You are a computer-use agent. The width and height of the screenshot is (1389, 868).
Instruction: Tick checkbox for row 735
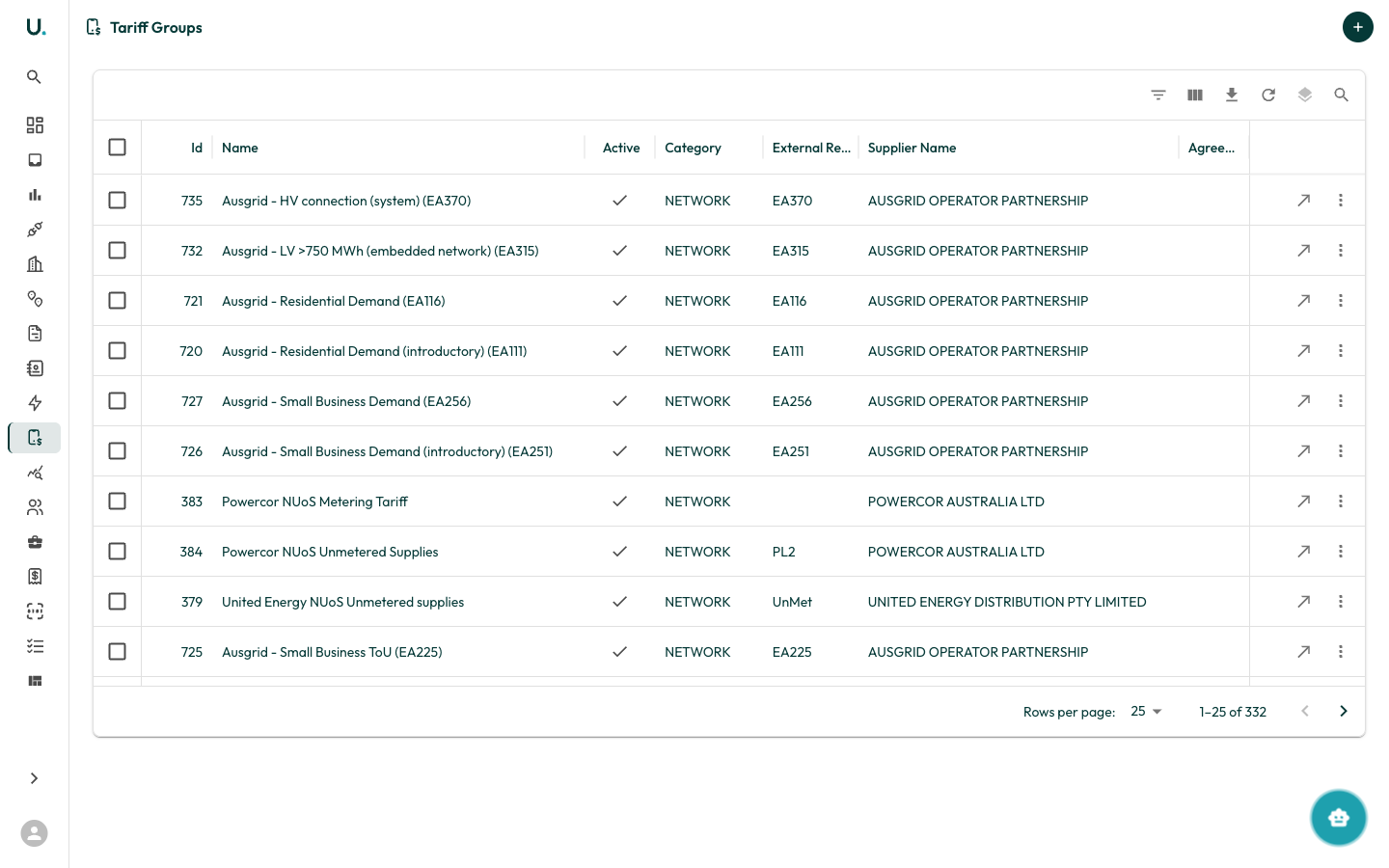coord(118,201)
